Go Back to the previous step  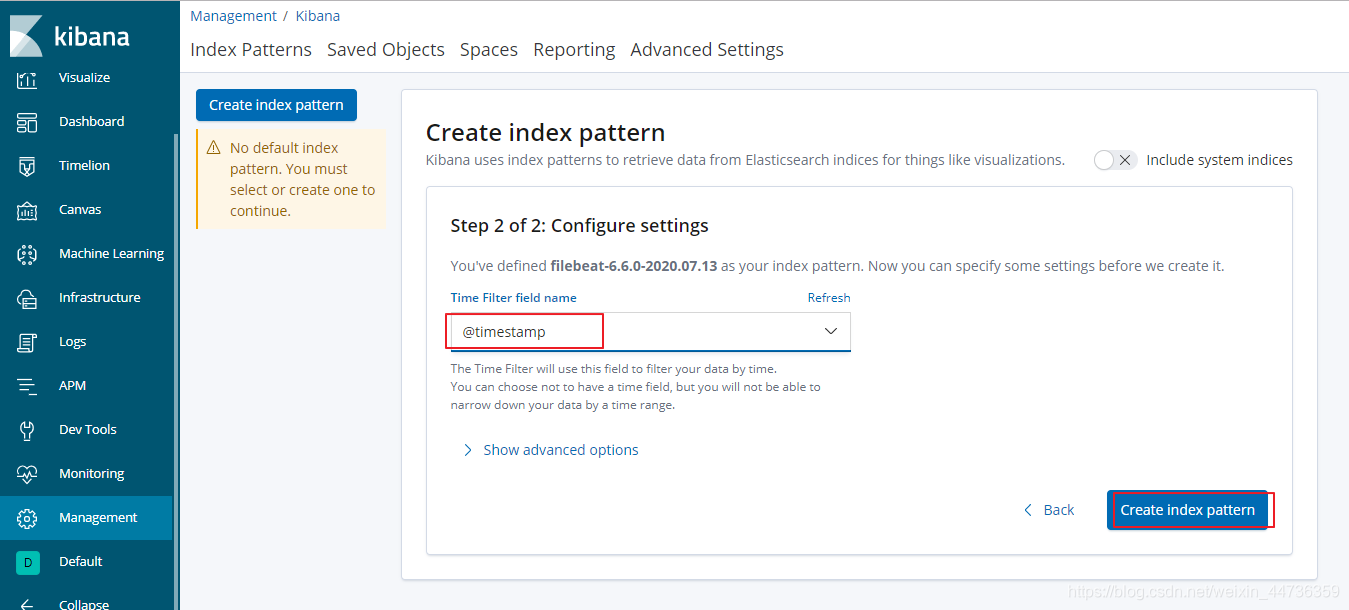(x=1049, y=510)
